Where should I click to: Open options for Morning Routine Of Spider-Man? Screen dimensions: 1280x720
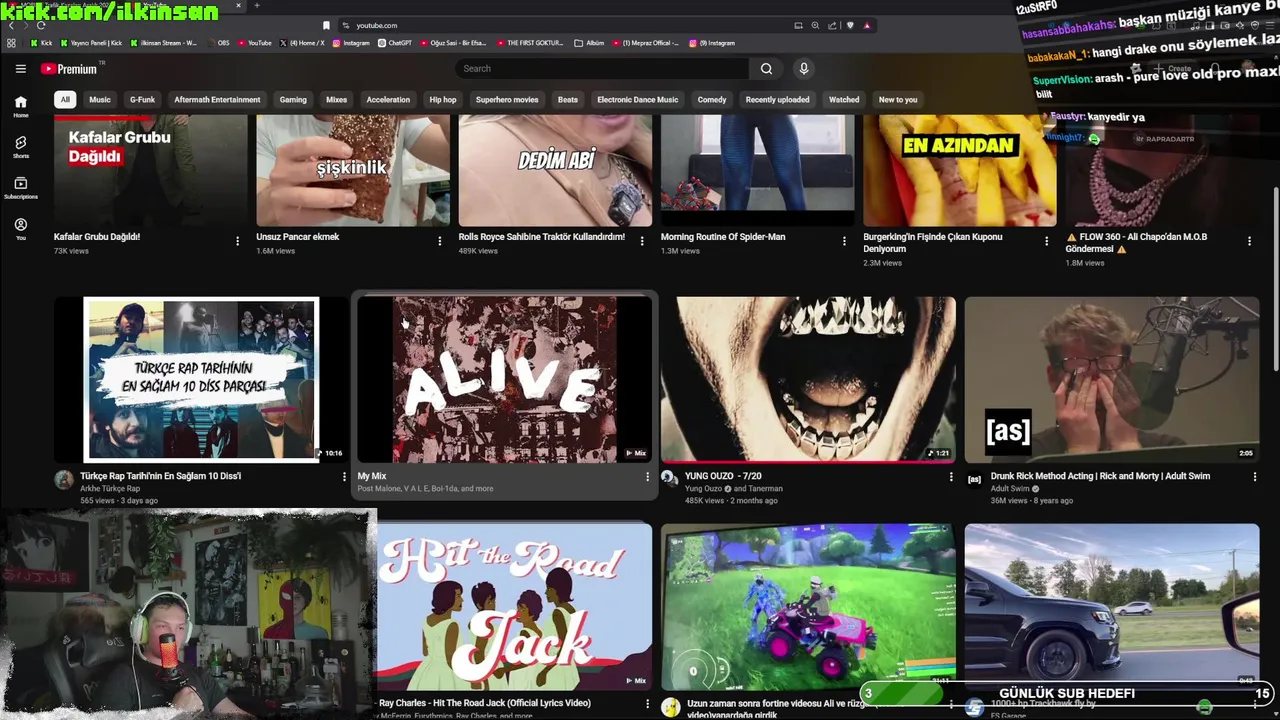pyautogui.click(x=844, y=241)
